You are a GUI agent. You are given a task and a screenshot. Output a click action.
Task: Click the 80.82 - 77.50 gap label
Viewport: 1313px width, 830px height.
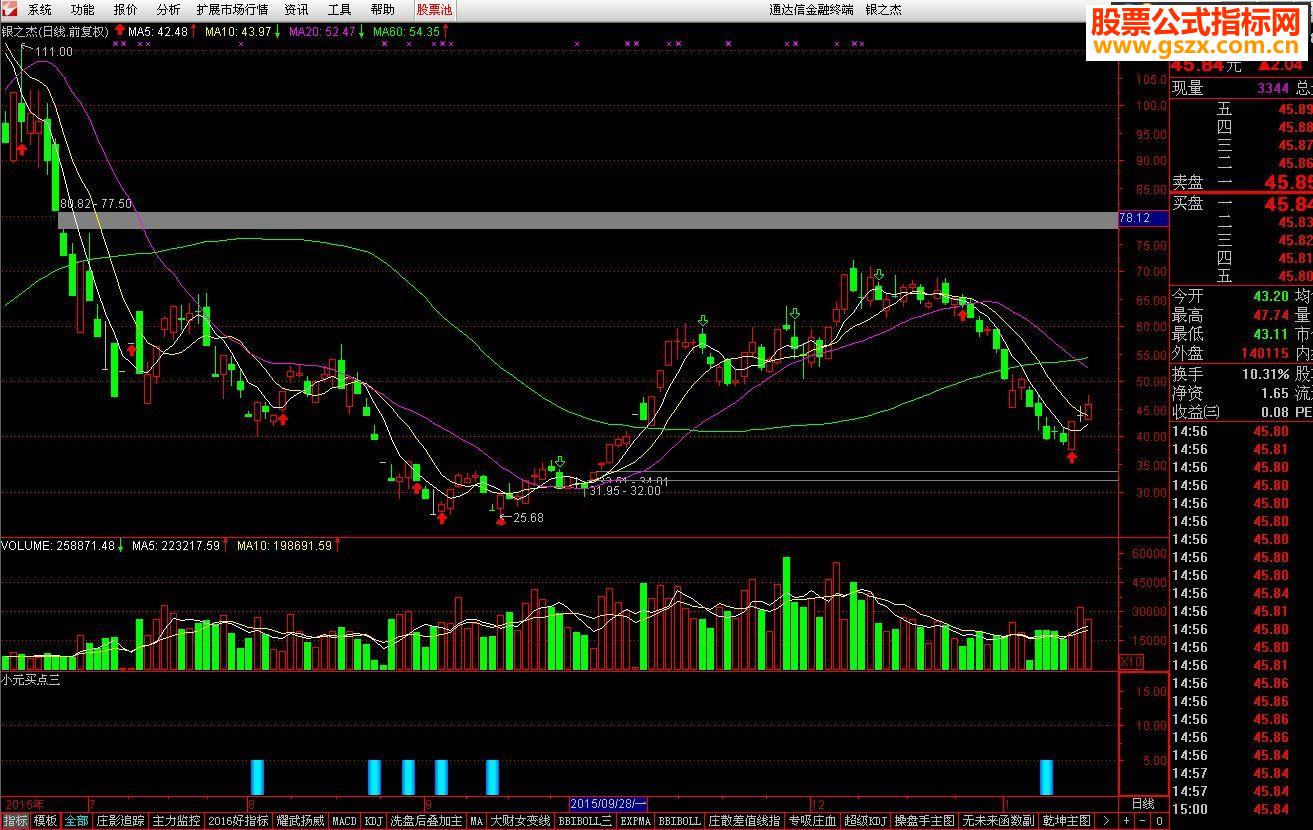[x=96, y=204]
